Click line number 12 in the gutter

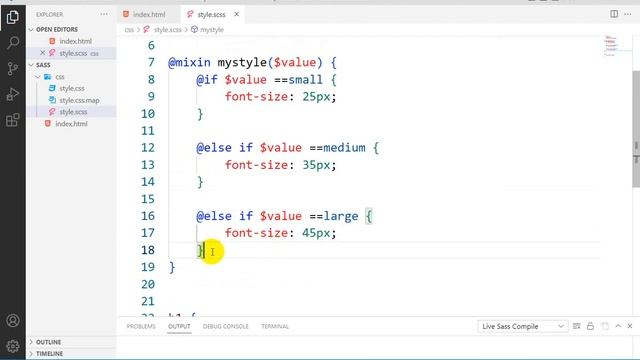148,148
